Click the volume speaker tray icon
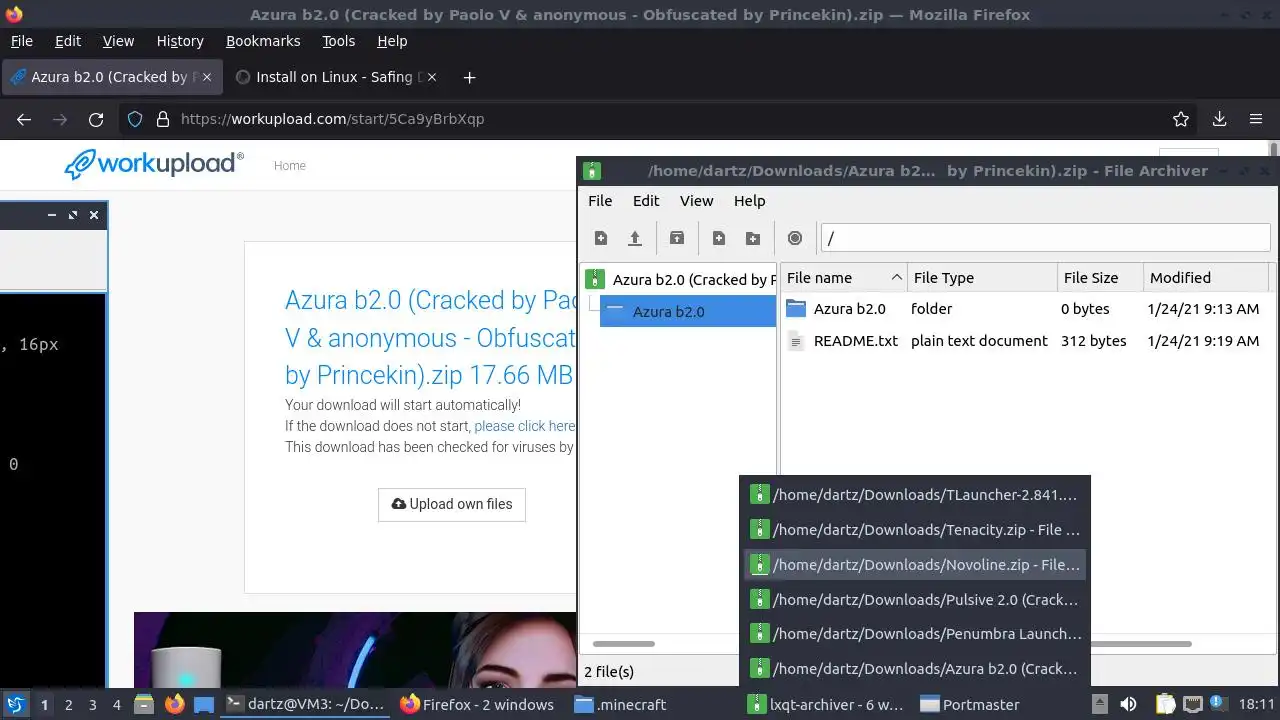Screen dimensions: 1280x720 1128,705
